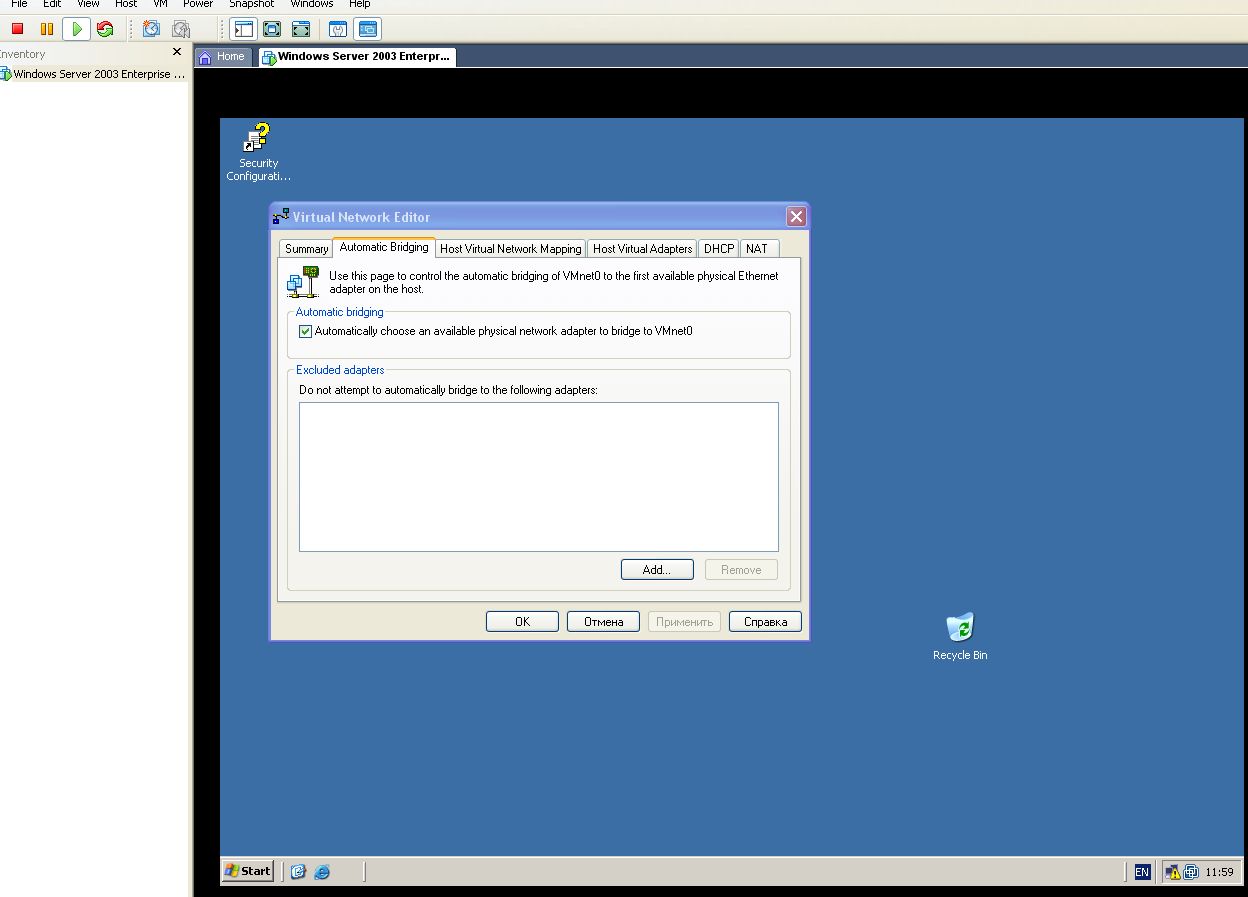Open the NAT tab
The image size is (1248, 897).
click(757, 249)
